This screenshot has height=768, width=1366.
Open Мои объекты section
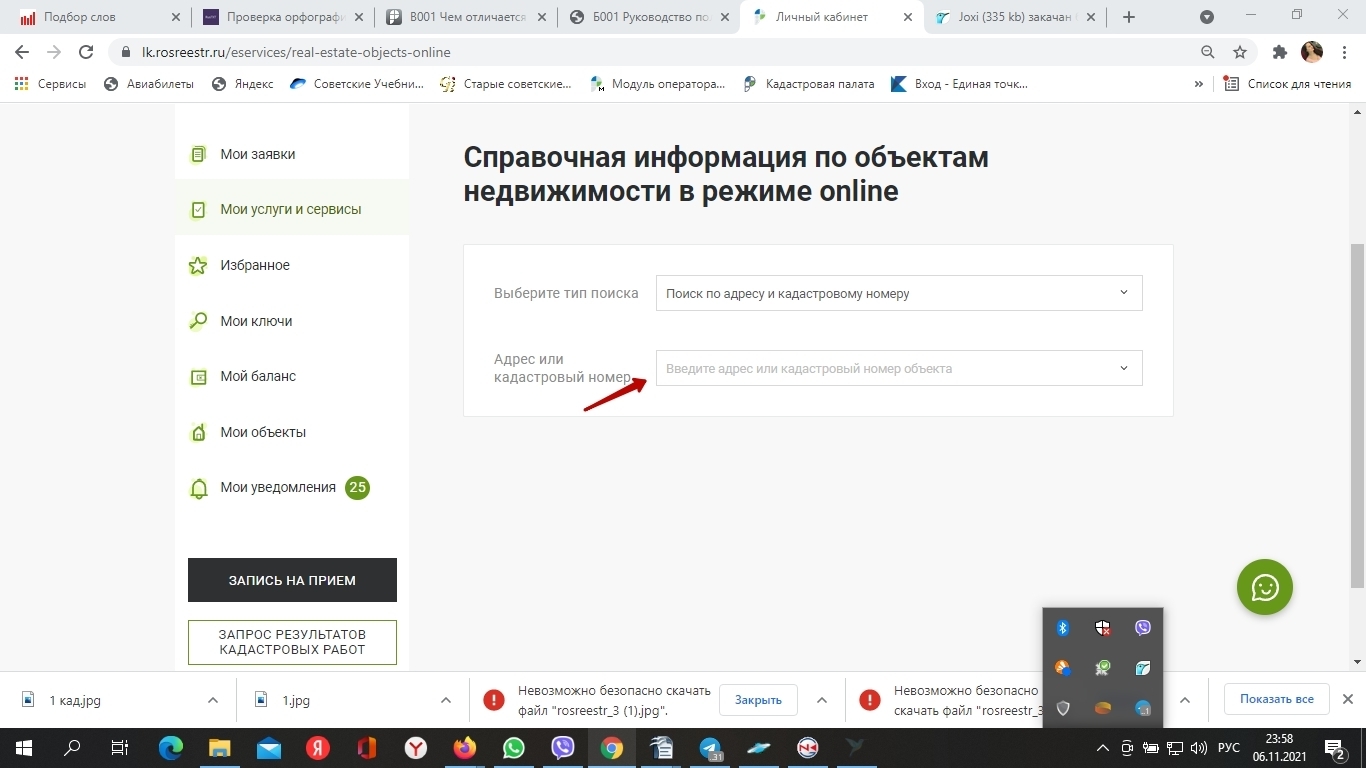pos(263,432)
